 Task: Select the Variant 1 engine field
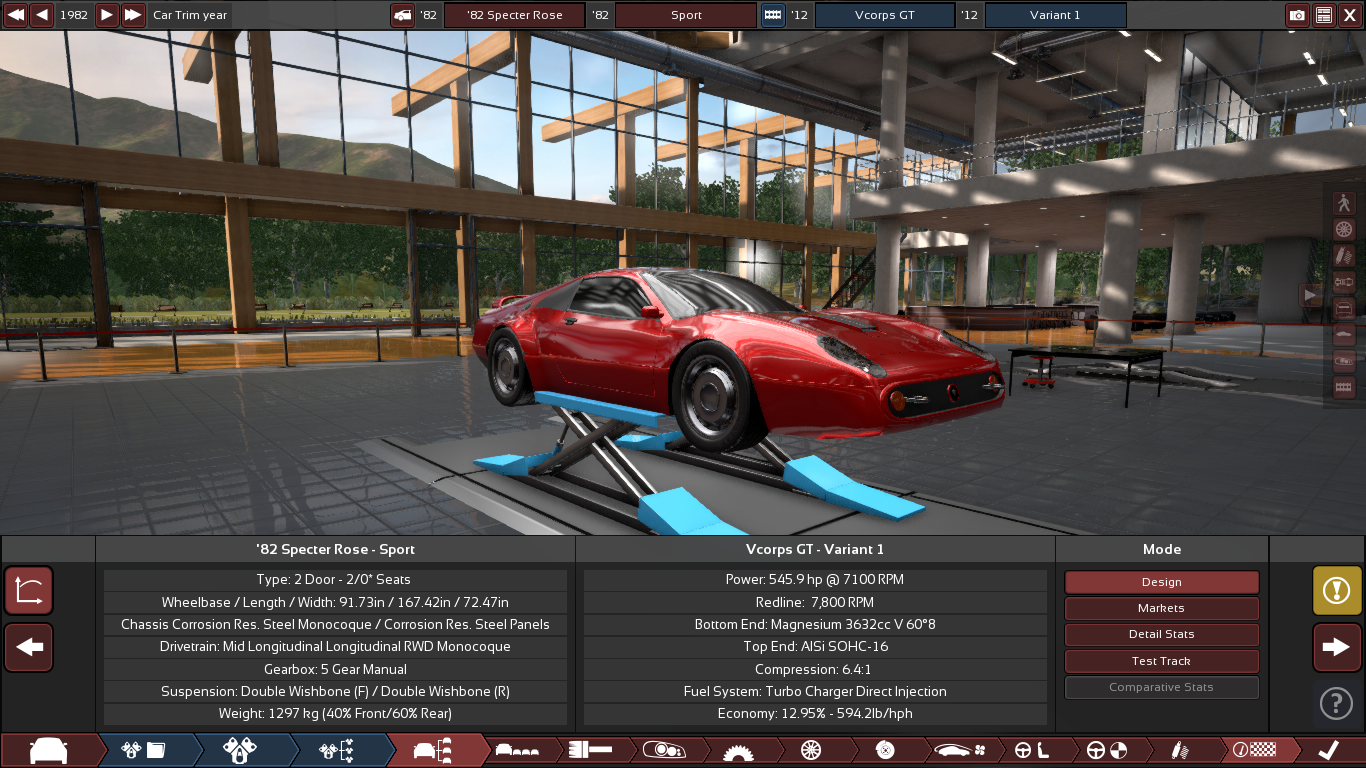click(x=1055, y=15)
